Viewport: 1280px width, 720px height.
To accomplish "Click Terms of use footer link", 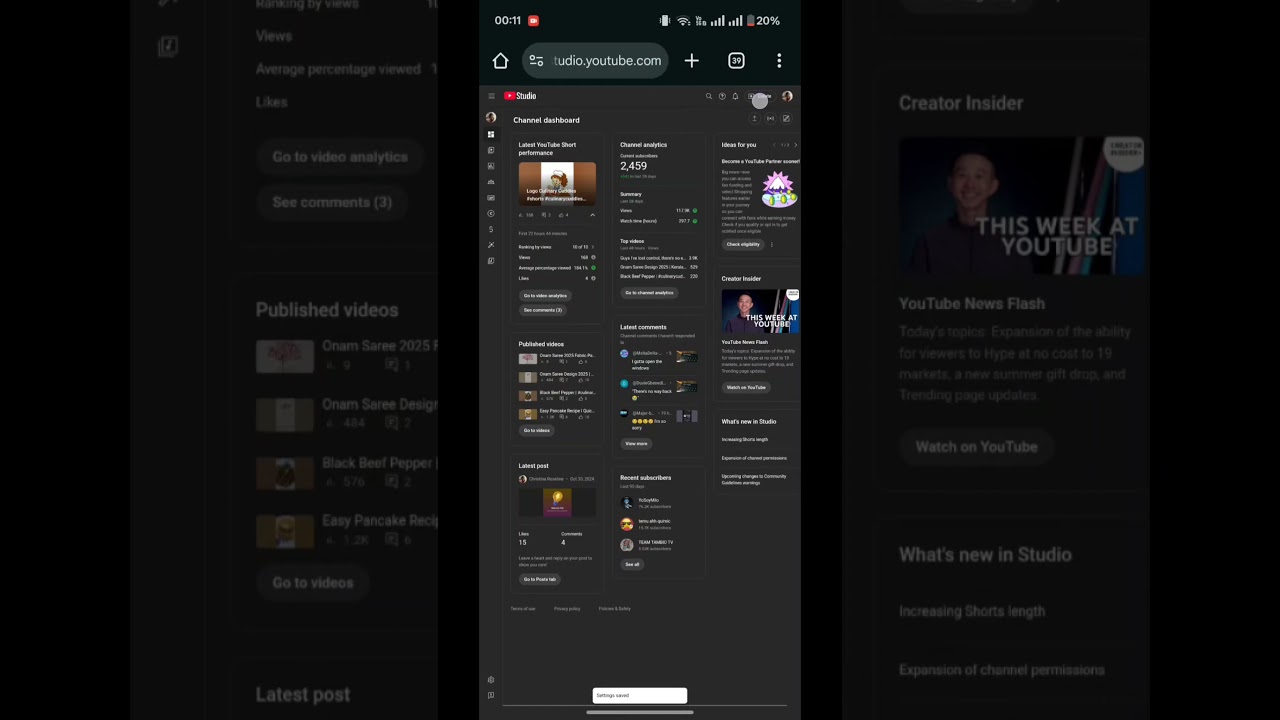I will (523, 608).
